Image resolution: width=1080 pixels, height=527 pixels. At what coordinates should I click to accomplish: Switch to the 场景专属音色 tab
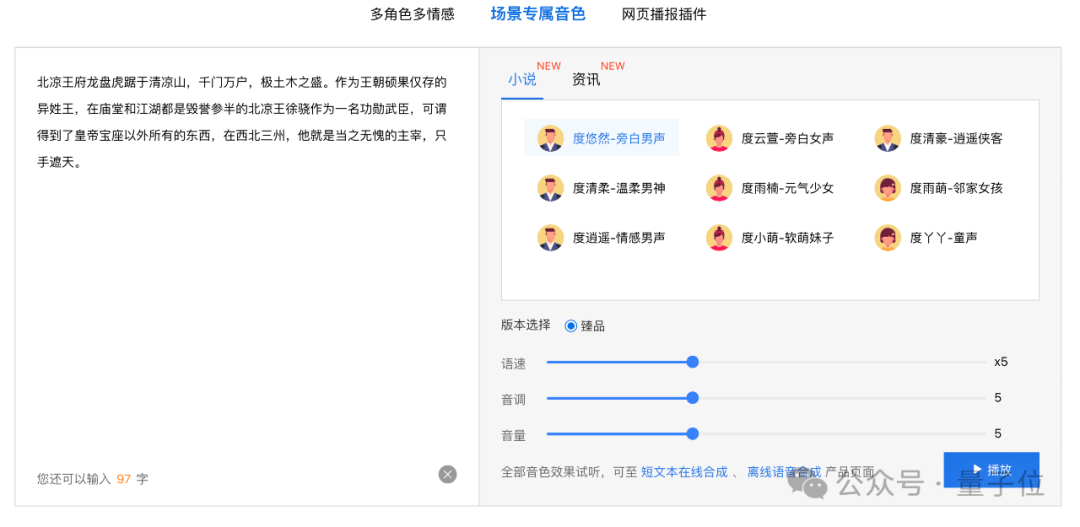pos(538,14)
